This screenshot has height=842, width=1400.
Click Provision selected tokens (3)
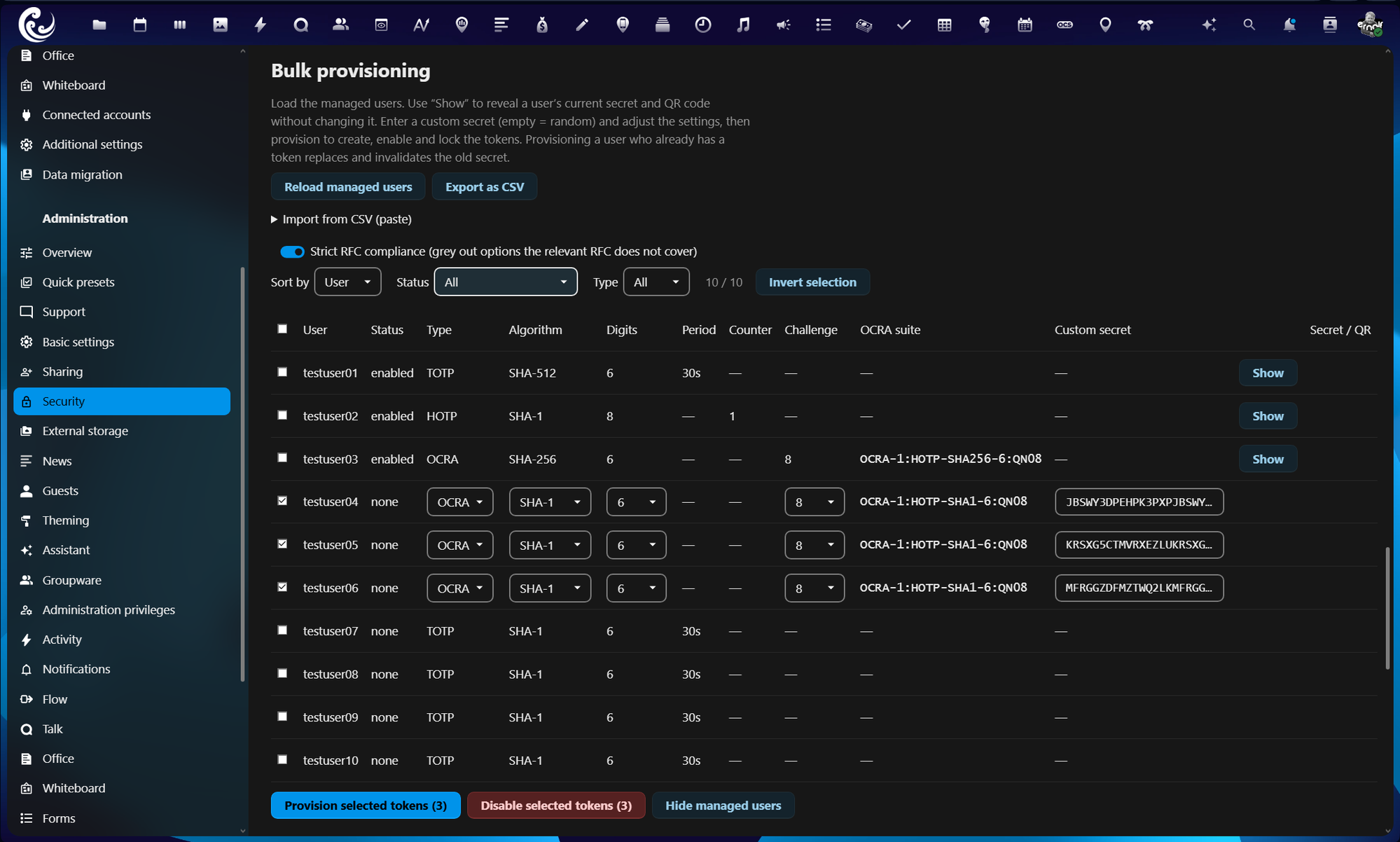[366, 806]
